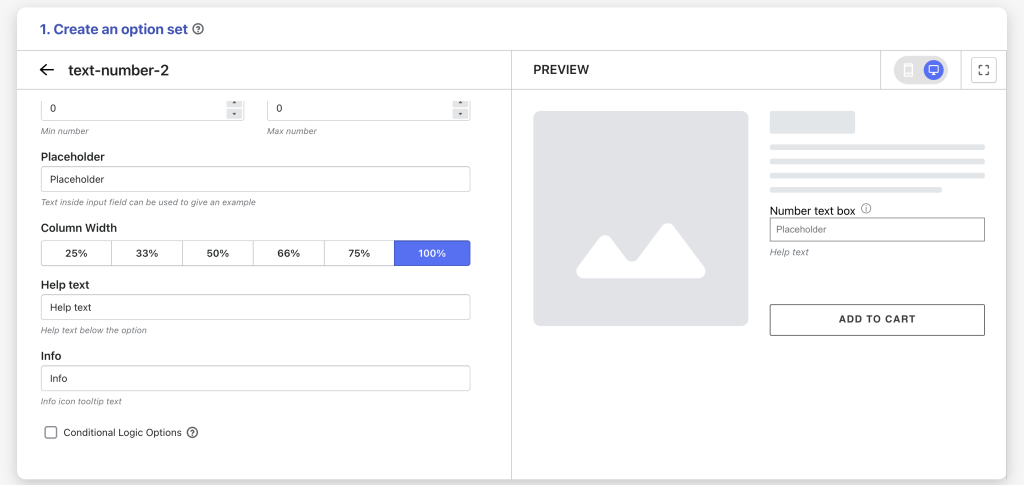Click the 'text-number-2' title

coord(119,70)
